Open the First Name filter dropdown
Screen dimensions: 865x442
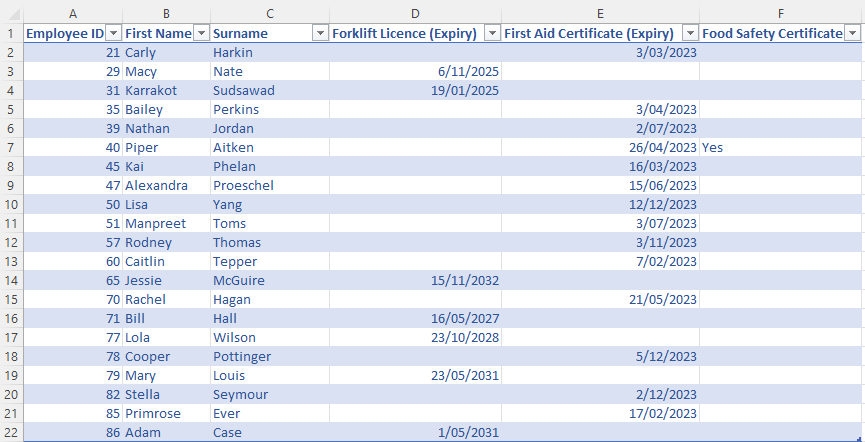coord(200,33)
